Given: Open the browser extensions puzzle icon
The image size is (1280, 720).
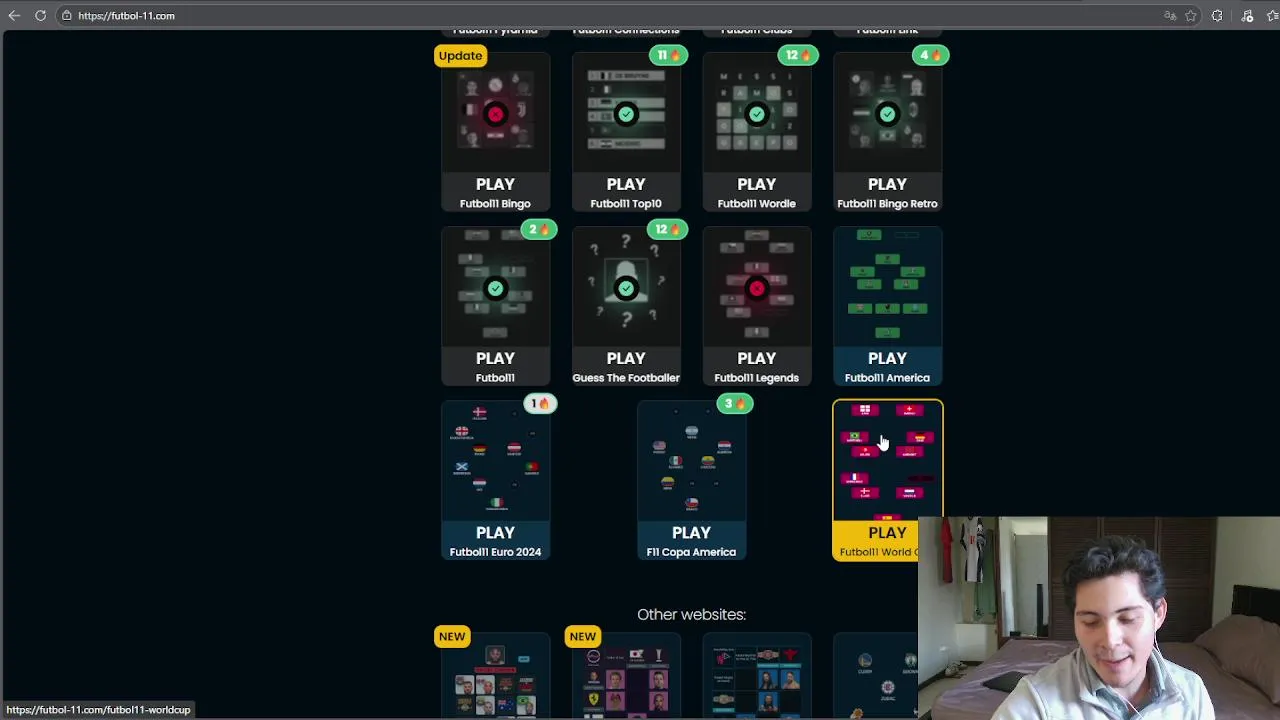Looking at the screenshot, I should [x=1217, y=15].
